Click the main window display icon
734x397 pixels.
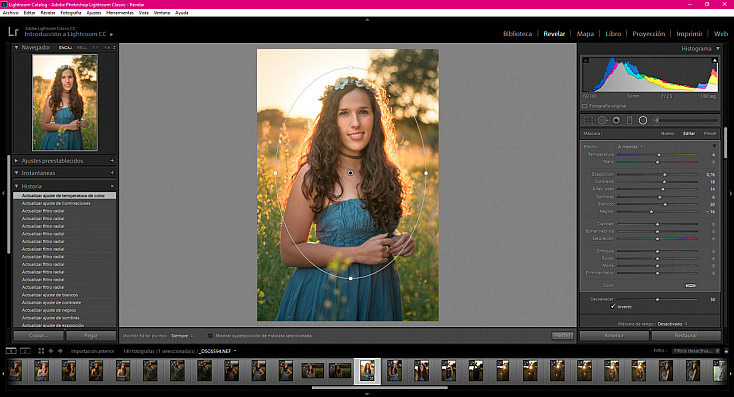10,351
